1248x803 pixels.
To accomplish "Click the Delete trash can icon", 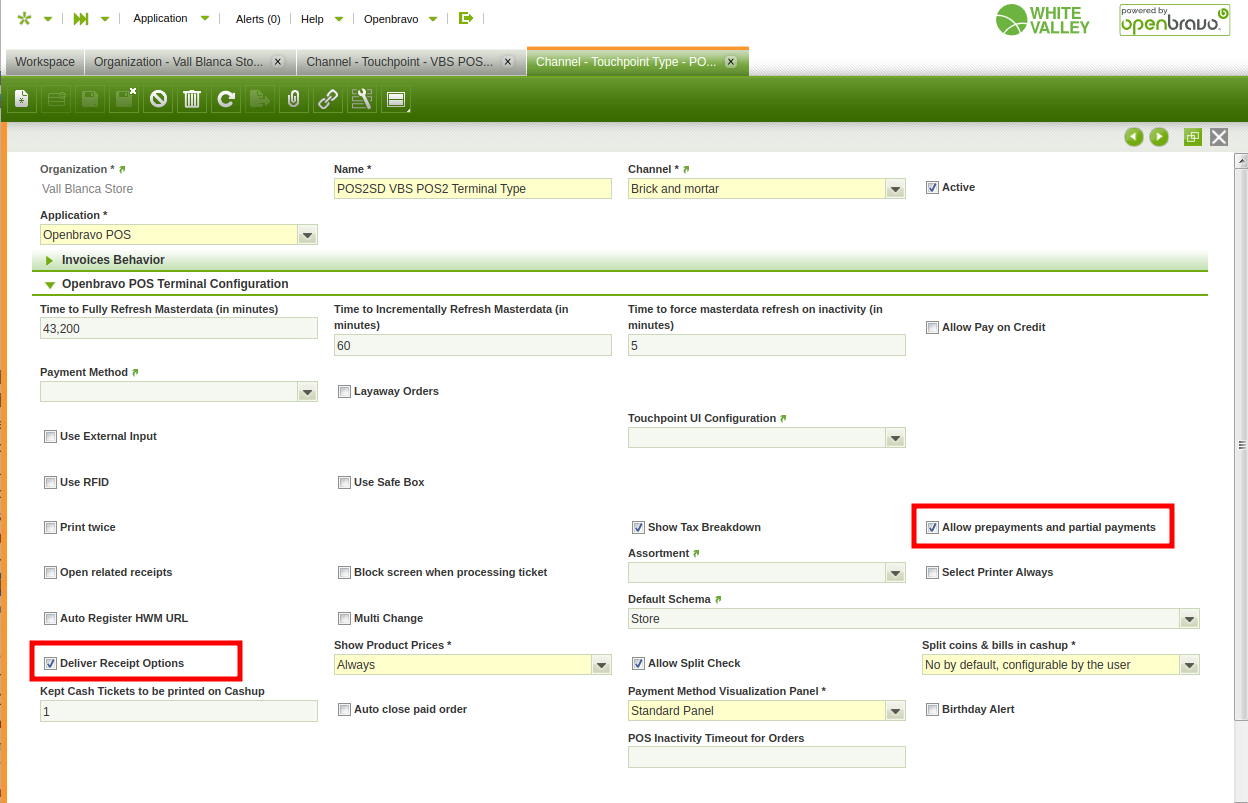I will pyautogui.click(x=192, y=99).
